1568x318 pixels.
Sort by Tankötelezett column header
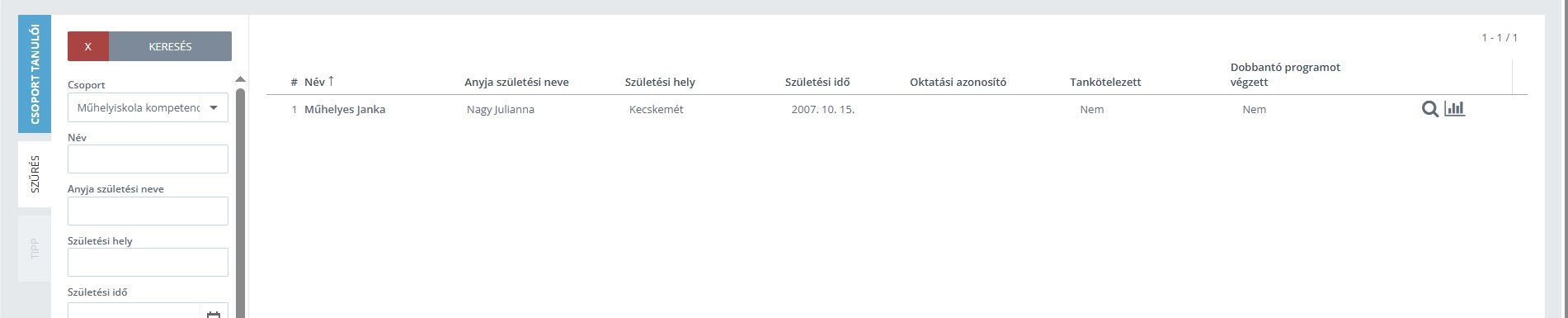(x=1105, y=82)
